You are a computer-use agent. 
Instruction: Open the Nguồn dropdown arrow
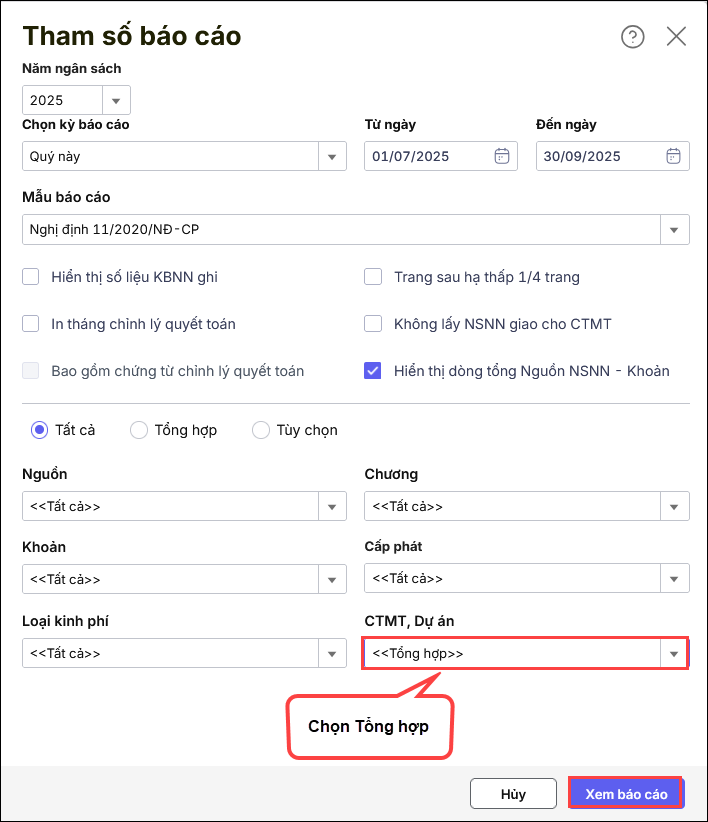click(x=332, y=506)
